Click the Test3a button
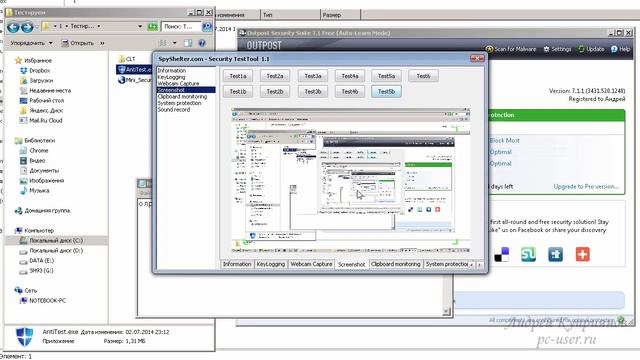The width and height of the screenshot is (640, 360). tap(313, 76)
